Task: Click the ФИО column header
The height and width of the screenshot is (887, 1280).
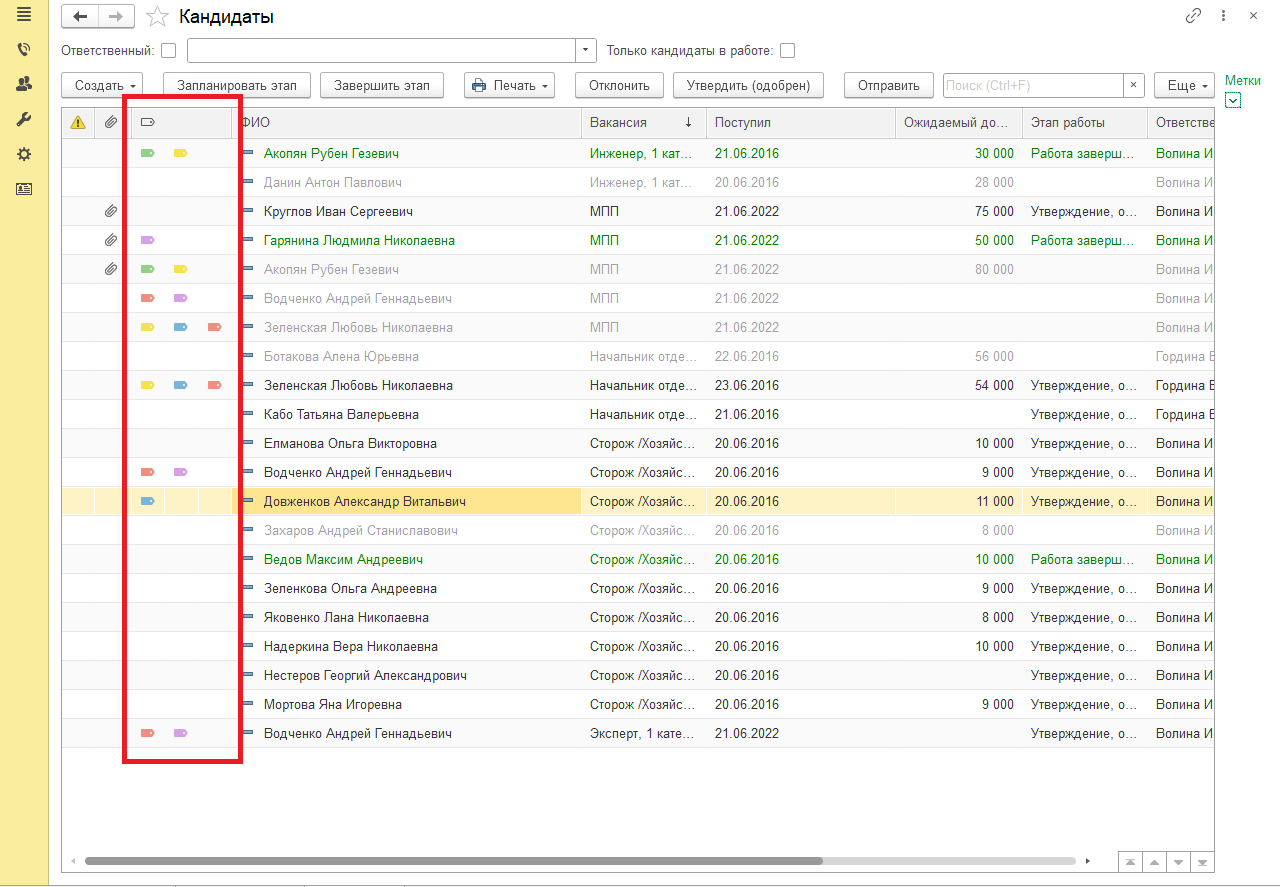Action: [x=407, y=123]
